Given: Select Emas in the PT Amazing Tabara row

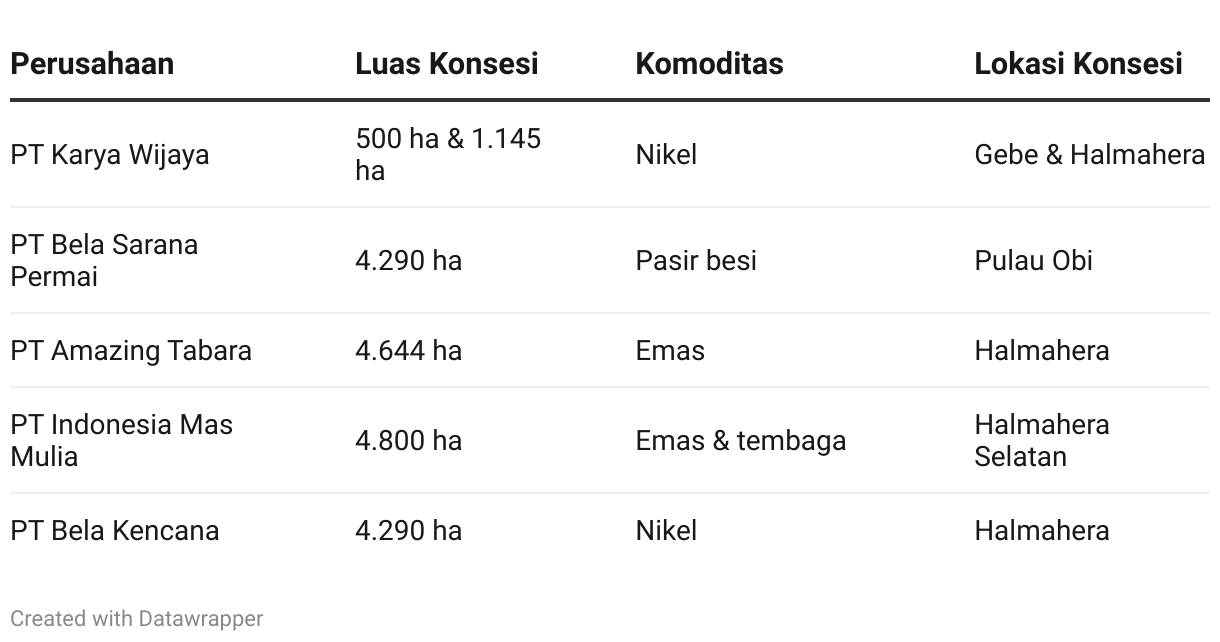Looking at the screenshot, I should click(670, 351).
